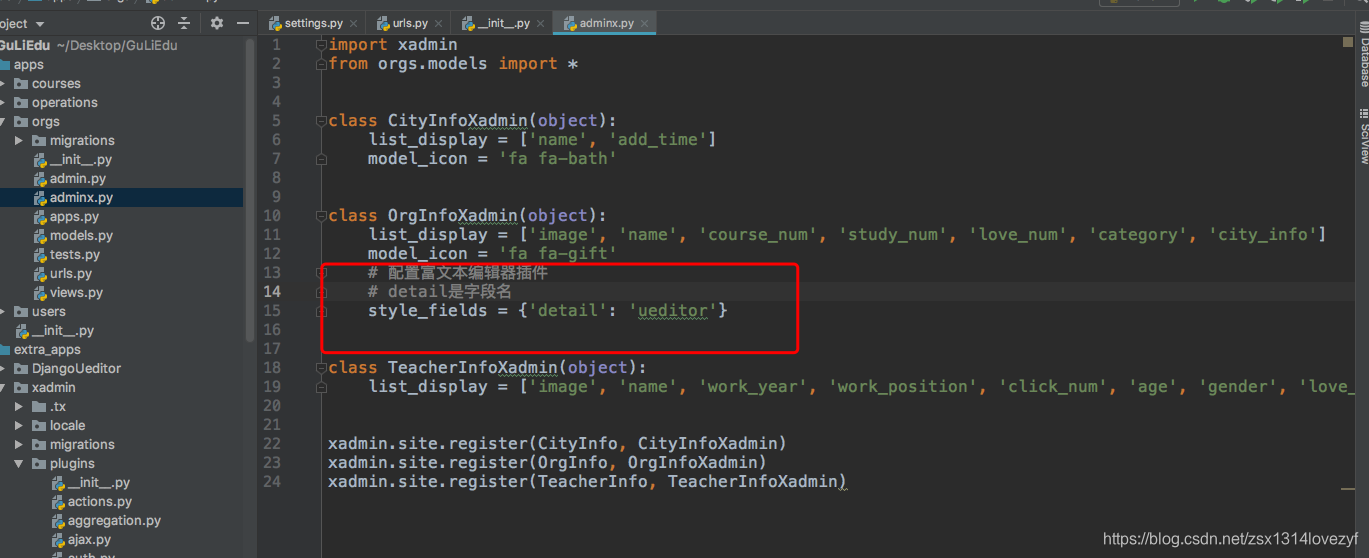
Task: Close the __init__.py editor tab
Action: [x=539, y=23]
